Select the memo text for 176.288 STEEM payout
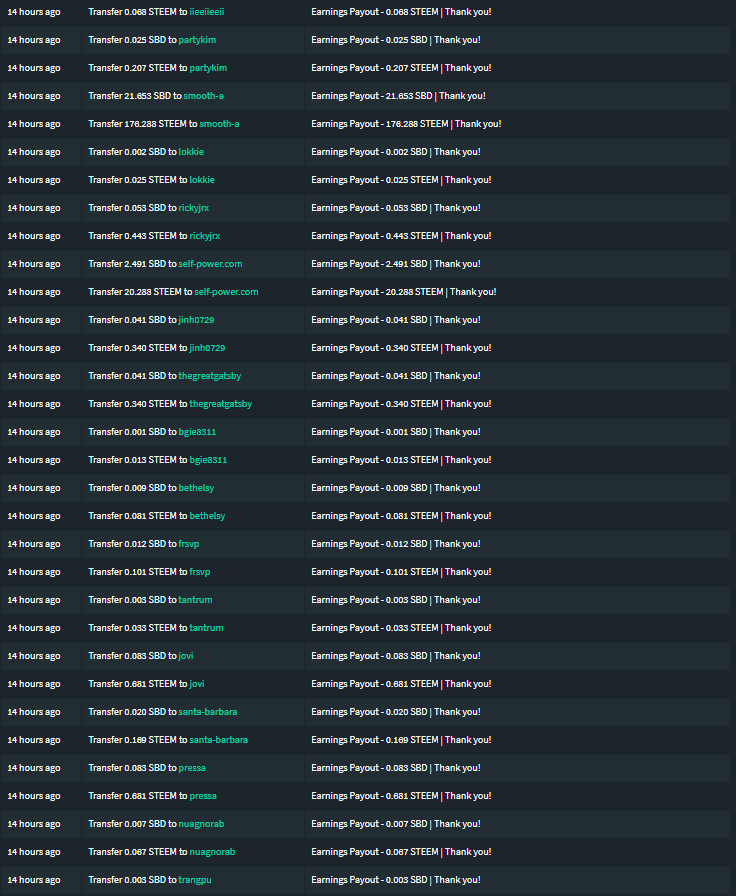This screenshot has height=896, width=736. point(406,124)
